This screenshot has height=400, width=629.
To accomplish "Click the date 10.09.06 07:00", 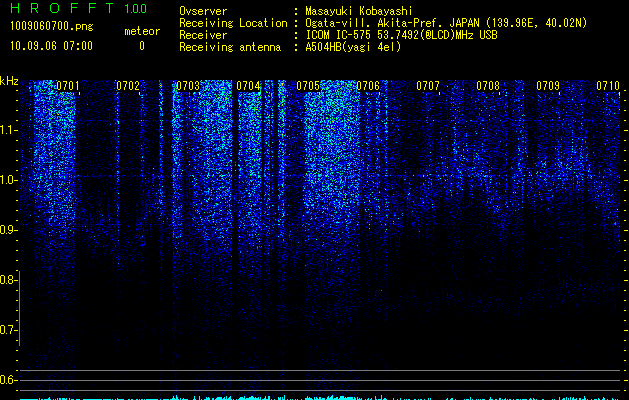I will coord(52,46).
